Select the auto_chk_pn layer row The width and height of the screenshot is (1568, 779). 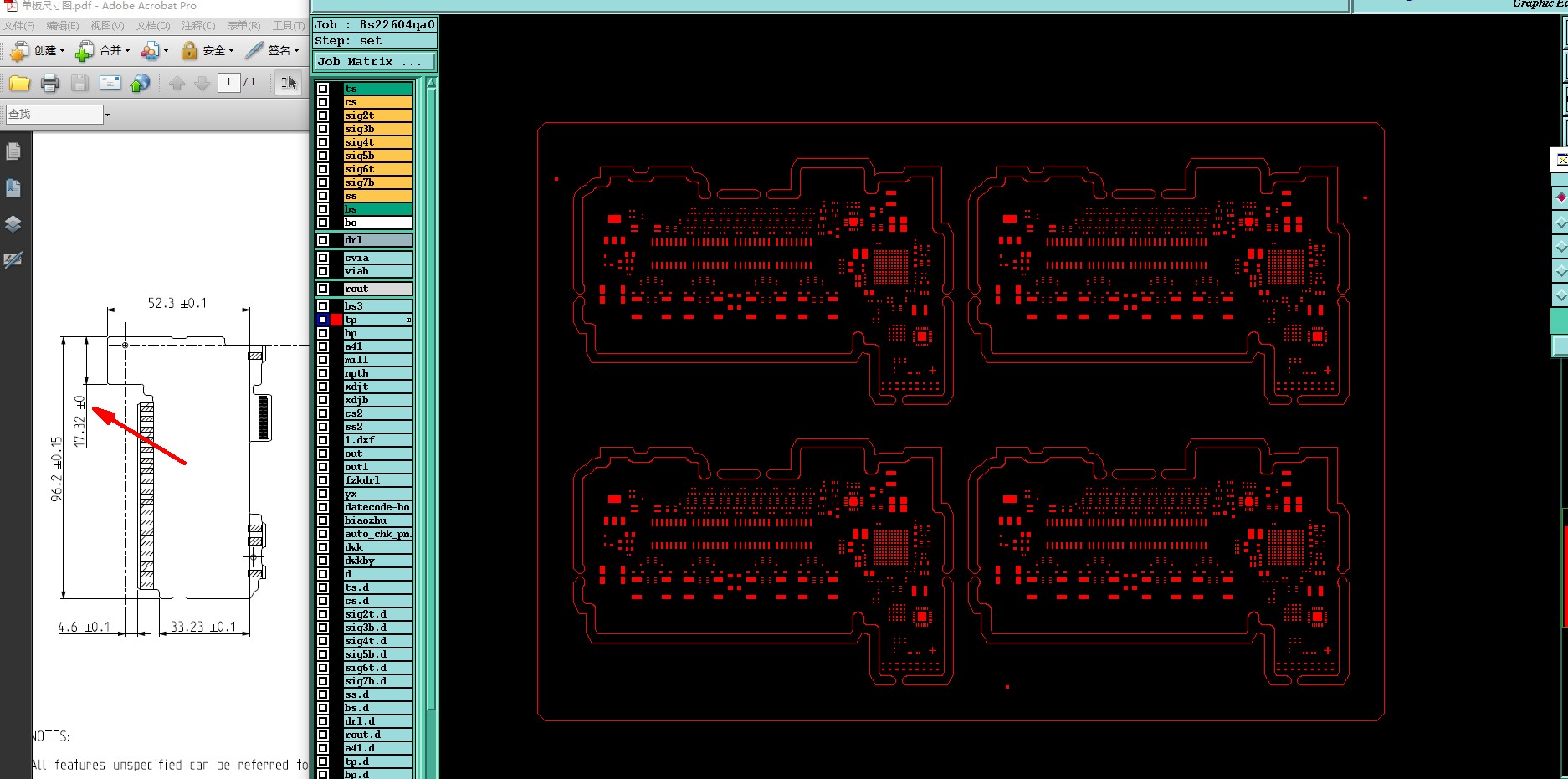pyautogui.click(x=377, y=534)
